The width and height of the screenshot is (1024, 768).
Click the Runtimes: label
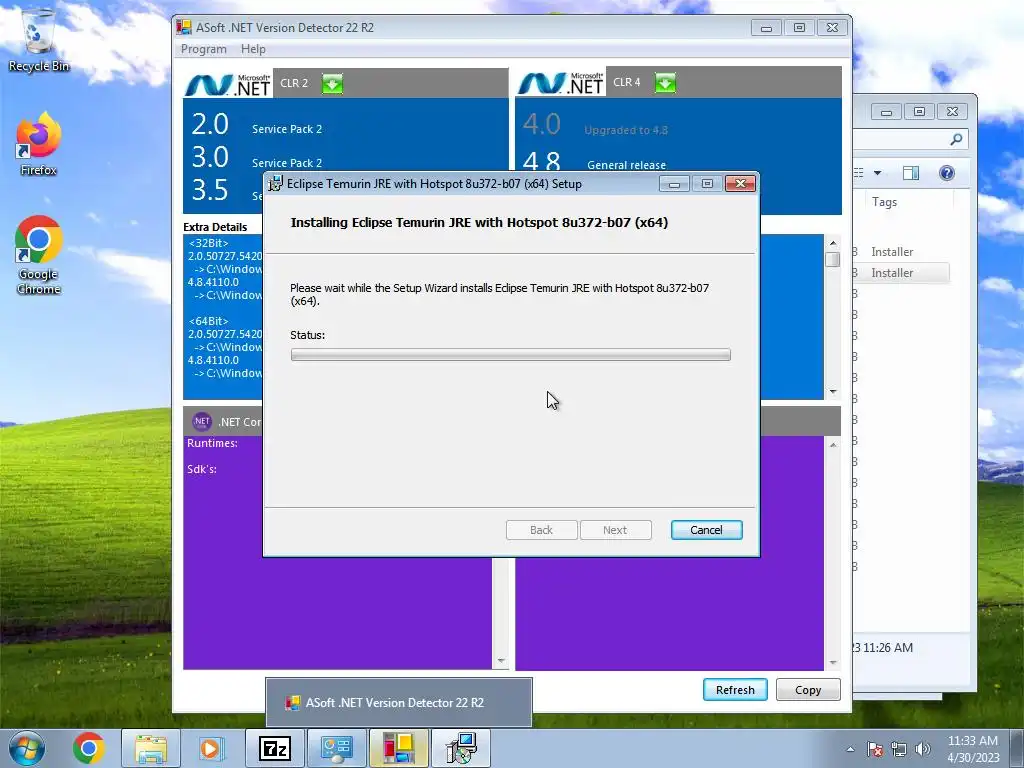212,443
